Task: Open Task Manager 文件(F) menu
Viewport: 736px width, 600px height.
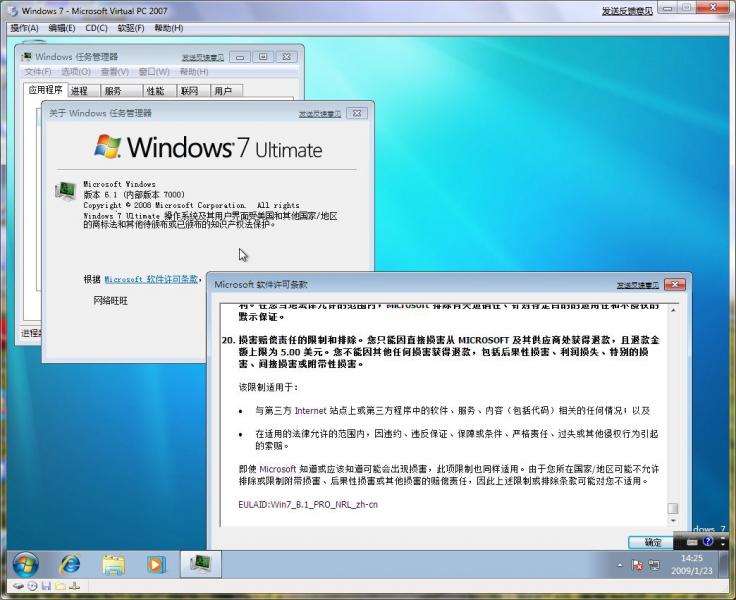Action: click(x=38, y=72)
